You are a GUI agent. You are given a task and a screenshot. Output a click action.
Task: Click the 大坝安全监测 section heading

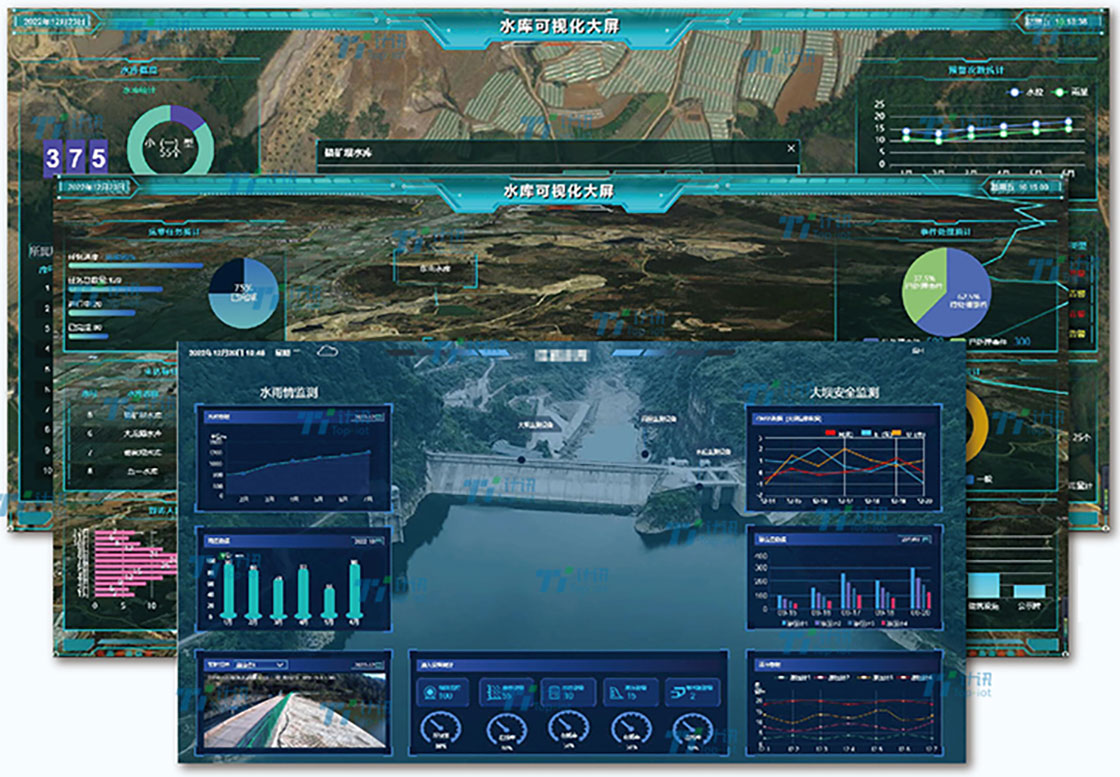coord(844,393)
